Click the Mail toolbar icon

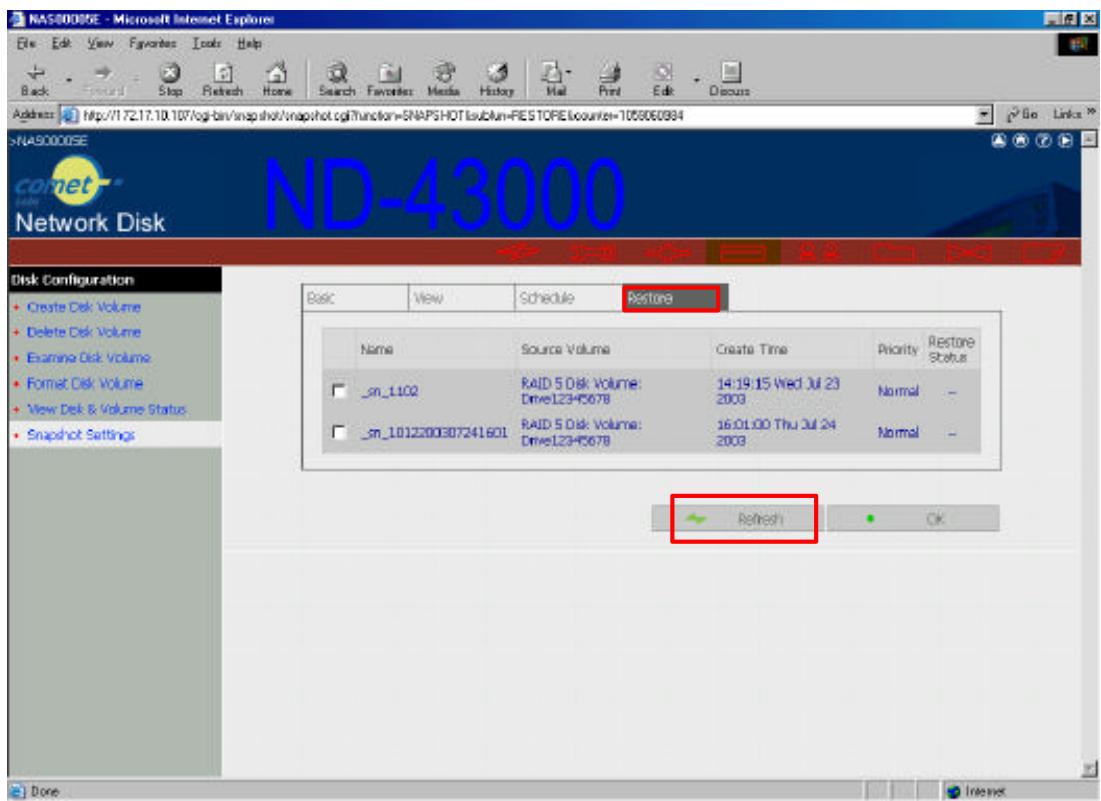[x=553, y=79]
